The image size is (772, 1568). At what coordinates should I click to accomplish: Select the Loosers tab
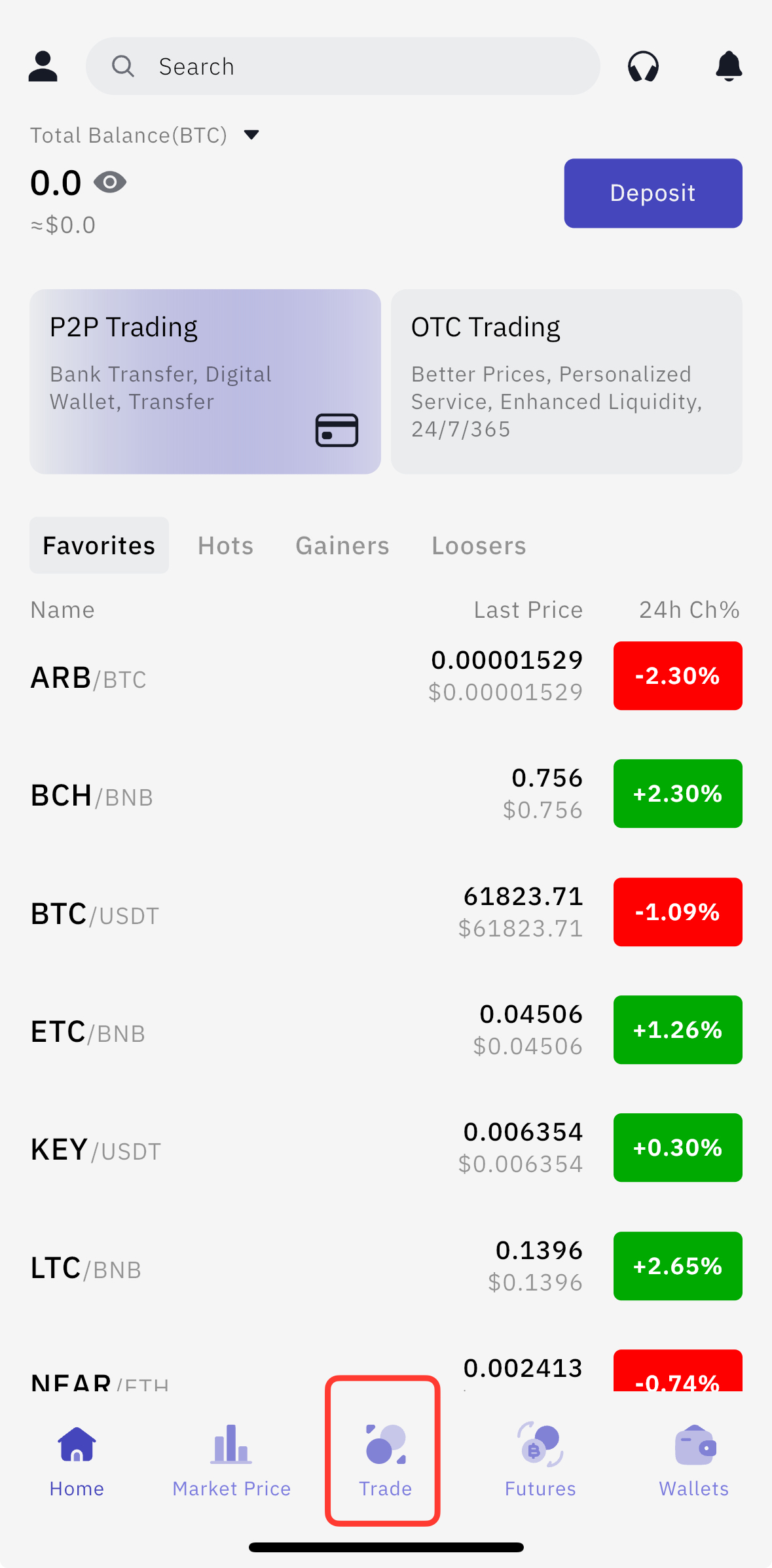479,546
